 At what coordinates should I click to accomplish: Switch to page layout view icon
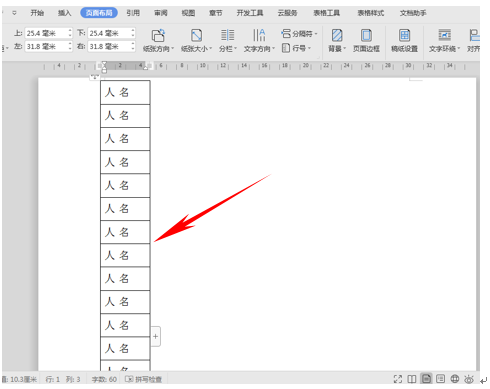coord(426,379)
